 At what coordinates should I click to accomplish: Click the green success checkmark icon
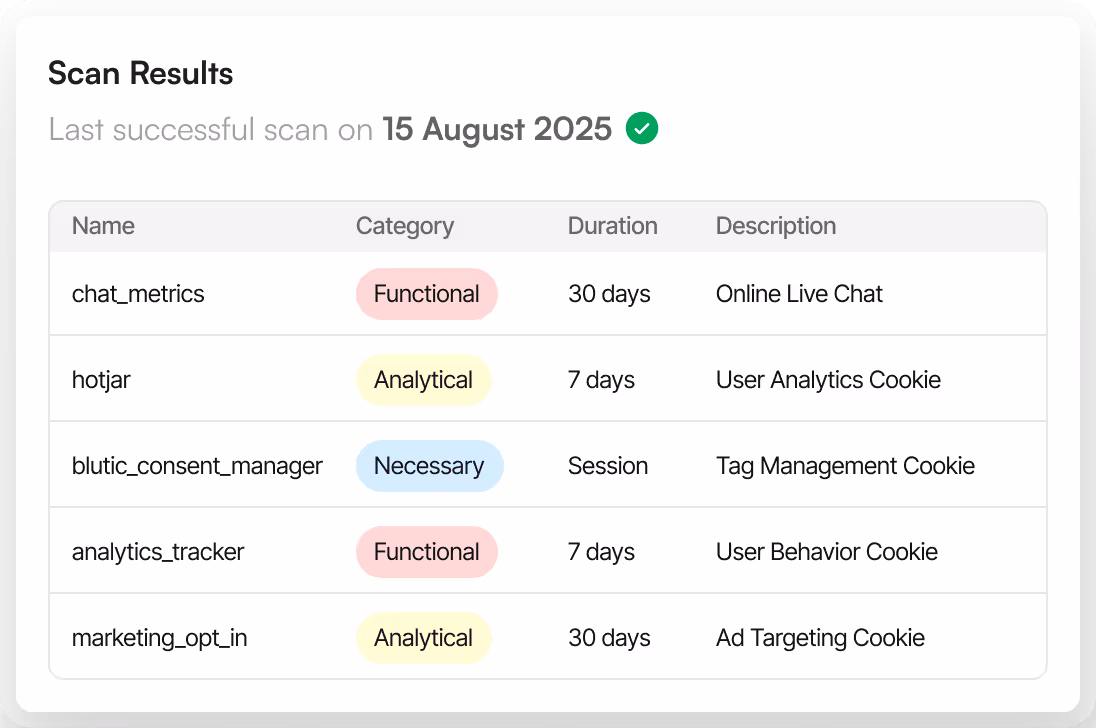(642, 129)
